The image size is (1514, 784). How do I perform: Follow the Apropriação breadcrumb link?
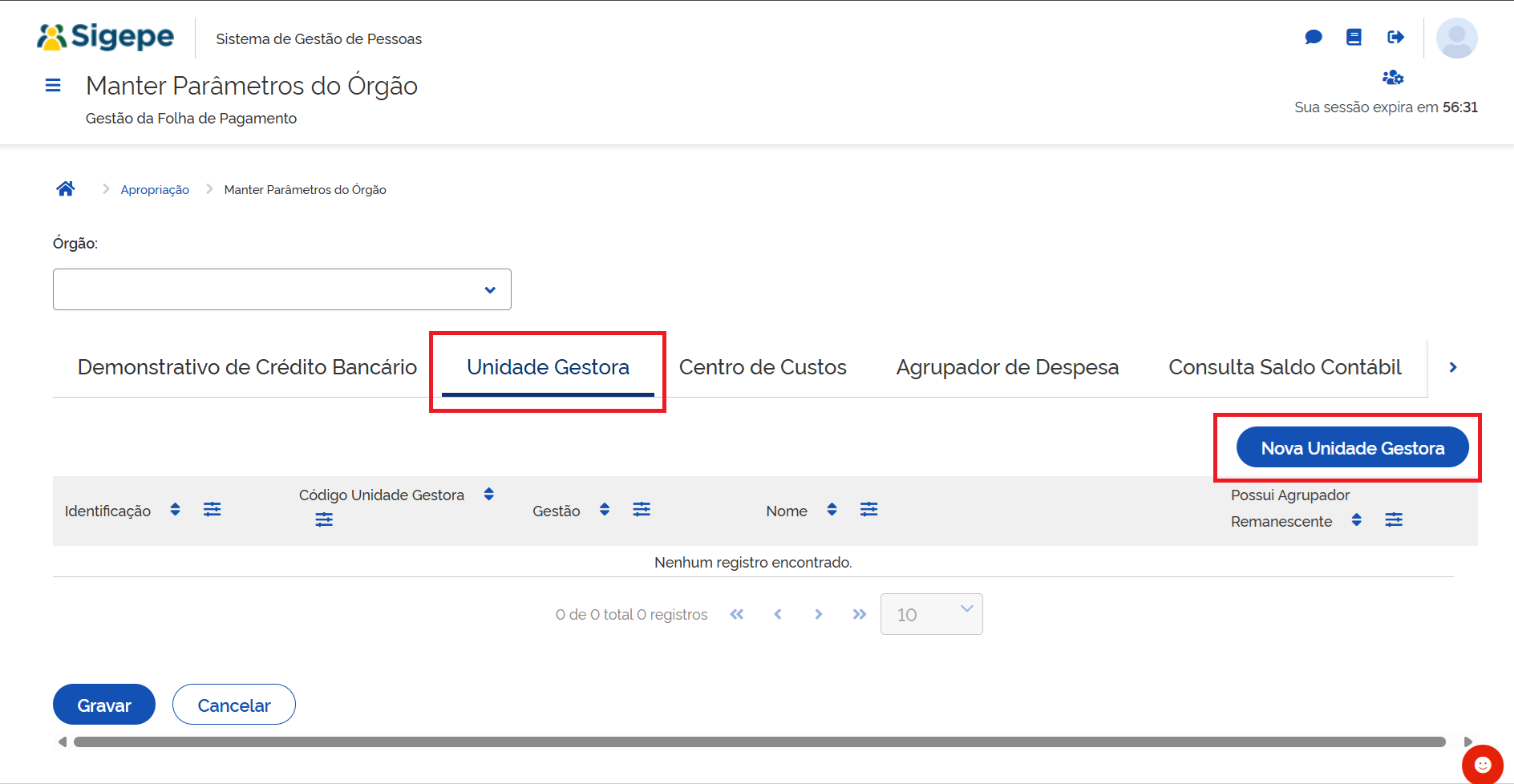[155, 189]
